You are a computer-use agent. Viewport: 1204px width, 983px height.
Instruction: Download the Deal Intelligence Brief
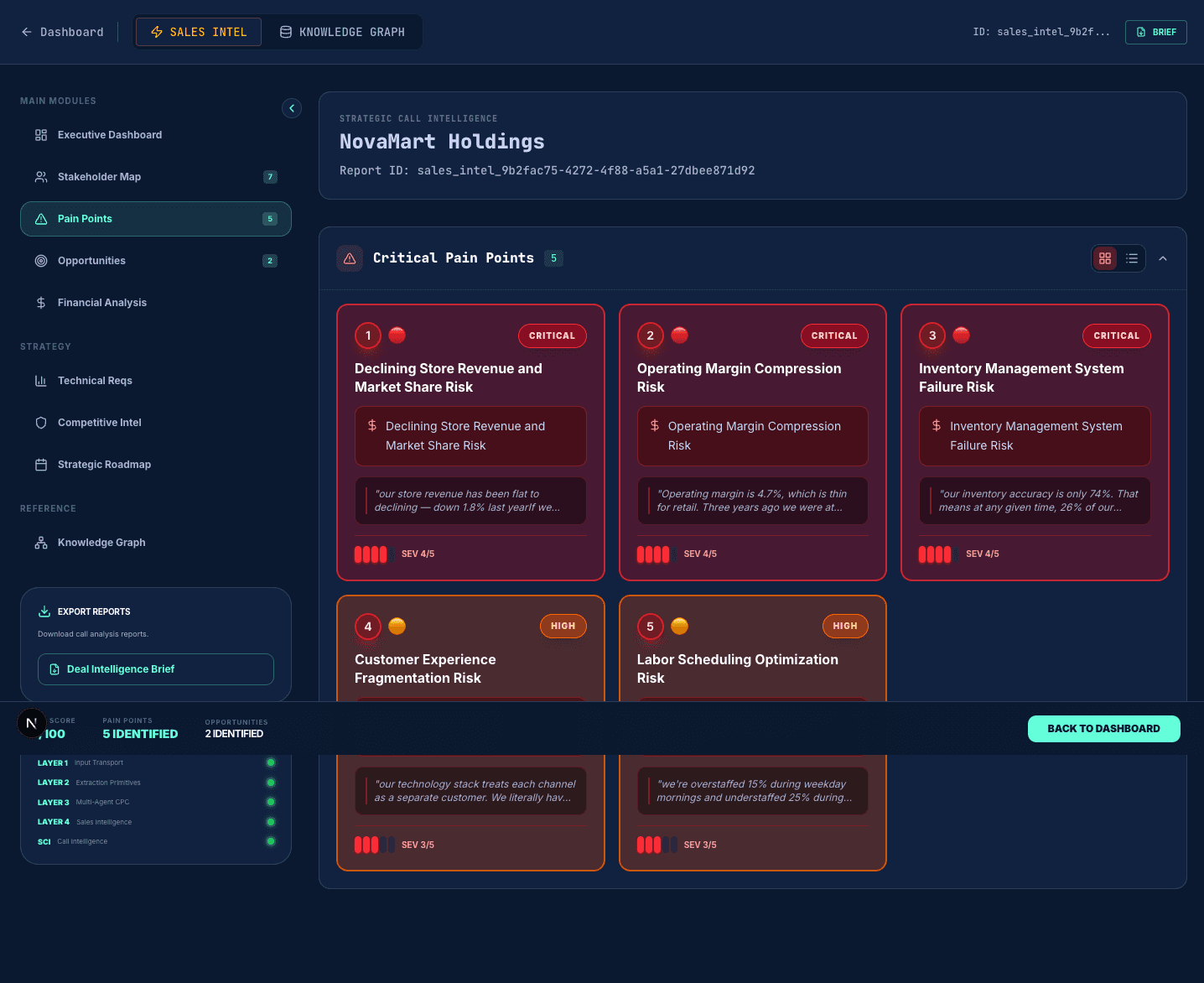point(156,669)
